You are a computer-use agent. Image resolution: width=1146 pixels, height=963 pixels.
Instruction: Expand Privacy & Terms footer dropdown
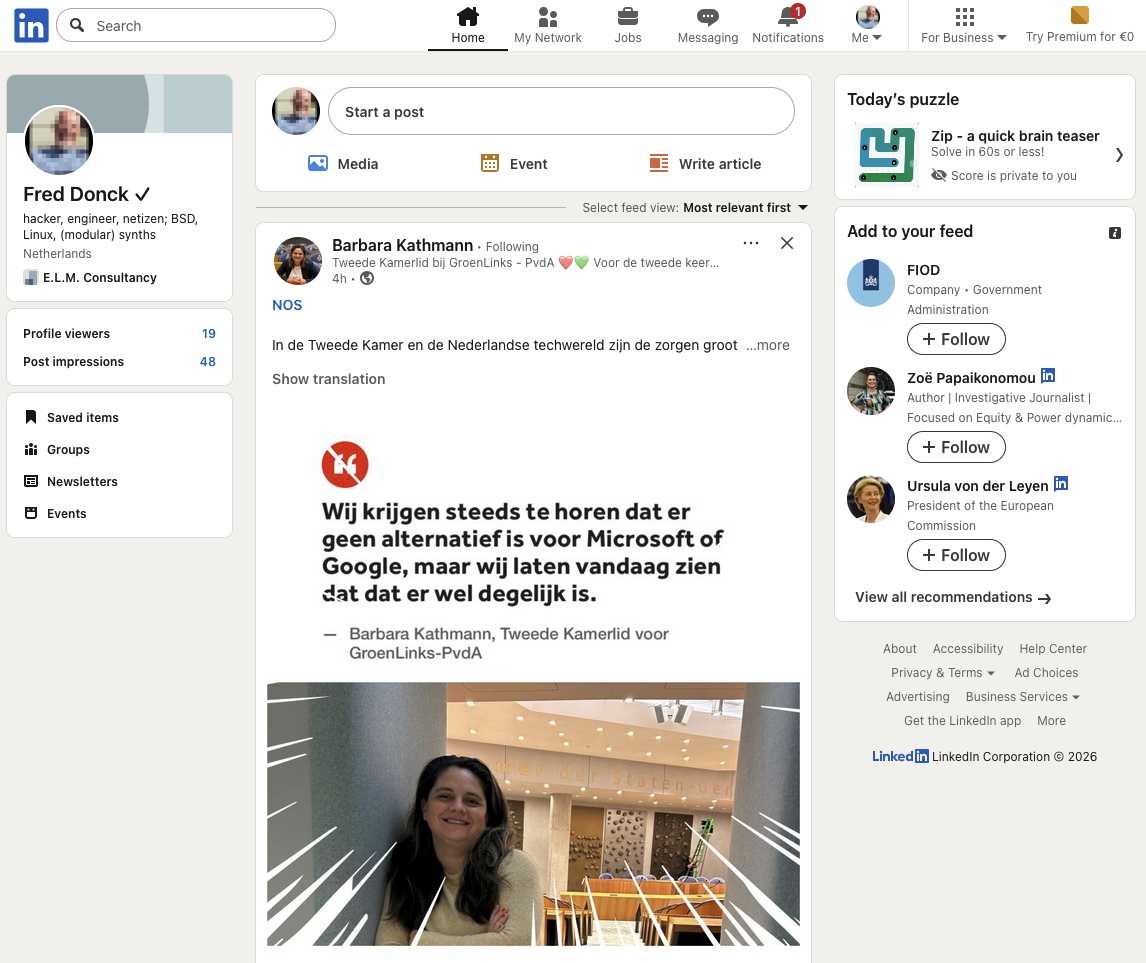point(942,673)
